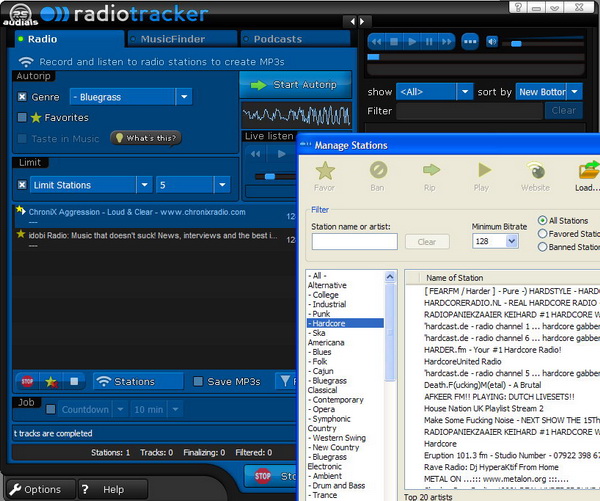Click the Ban icon in Manage Stations
600x501 pixels.
click(378, 170)
